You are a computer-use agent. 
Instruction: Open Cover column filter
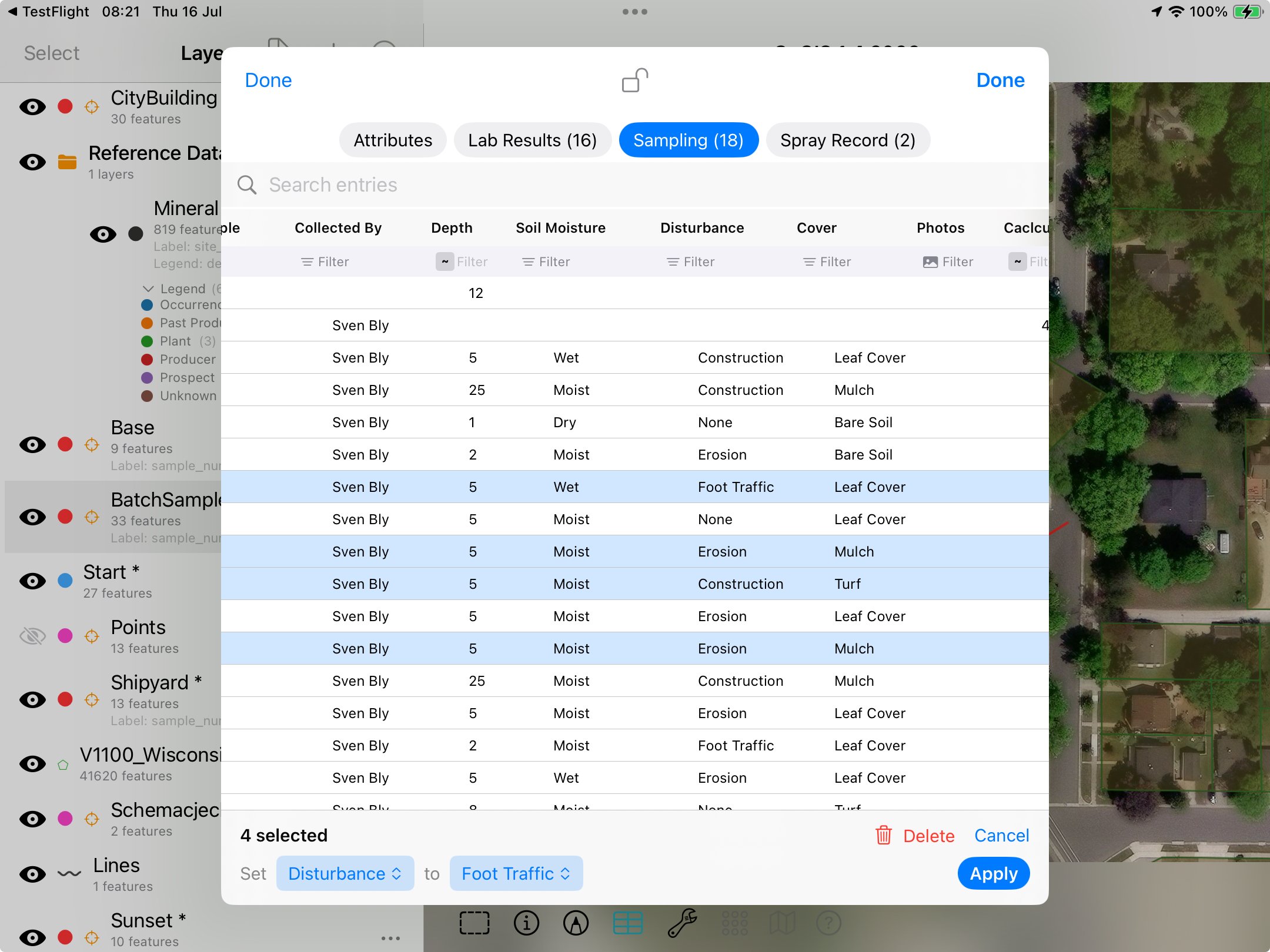tap(827, 262)
